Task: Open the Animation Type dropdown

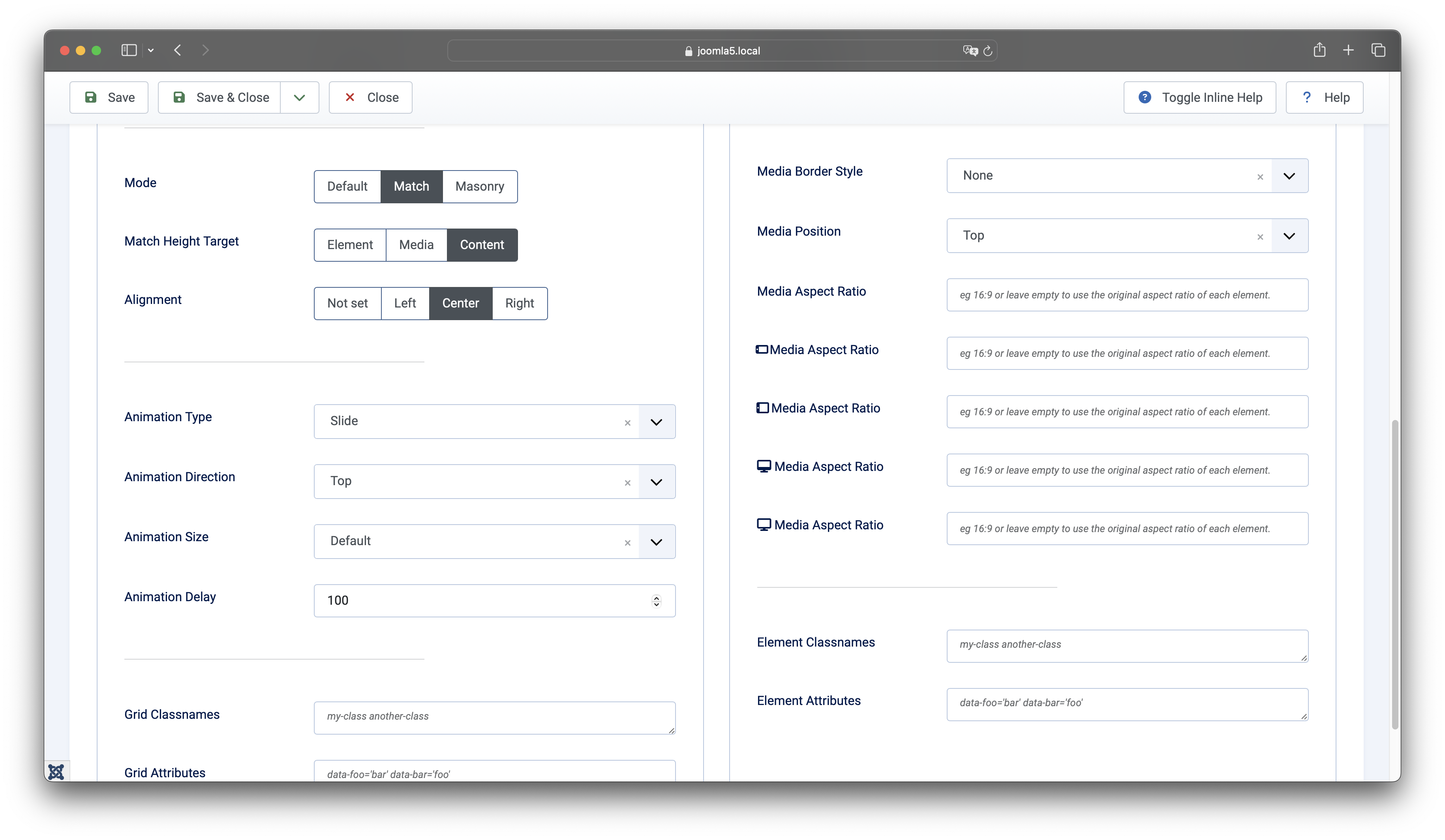Action: coord(657,422)
